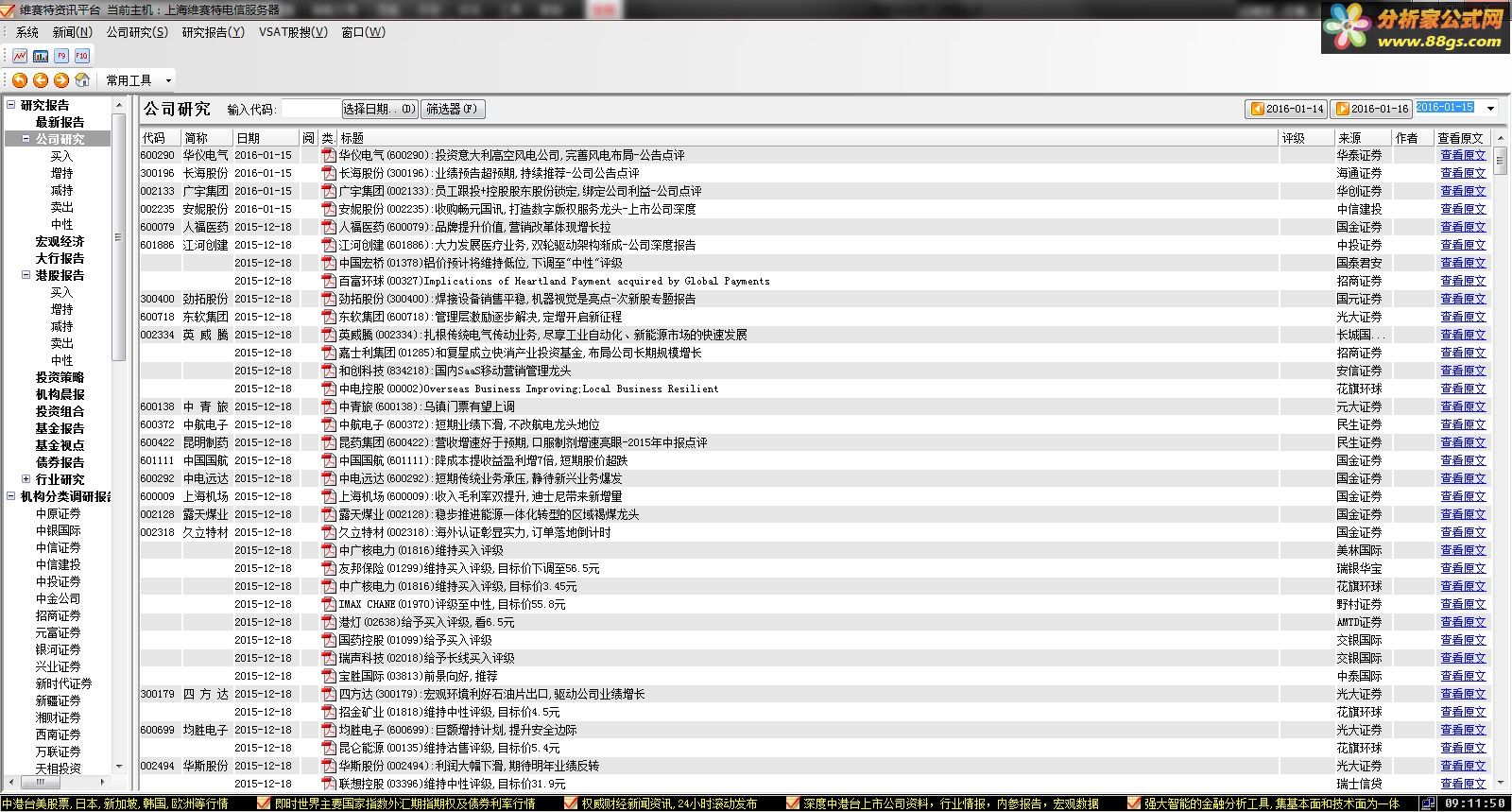The height and width of the screenshot is (812, 1512).
Task: Collapse the 研究报告 tree root
Action: [11, 105]
